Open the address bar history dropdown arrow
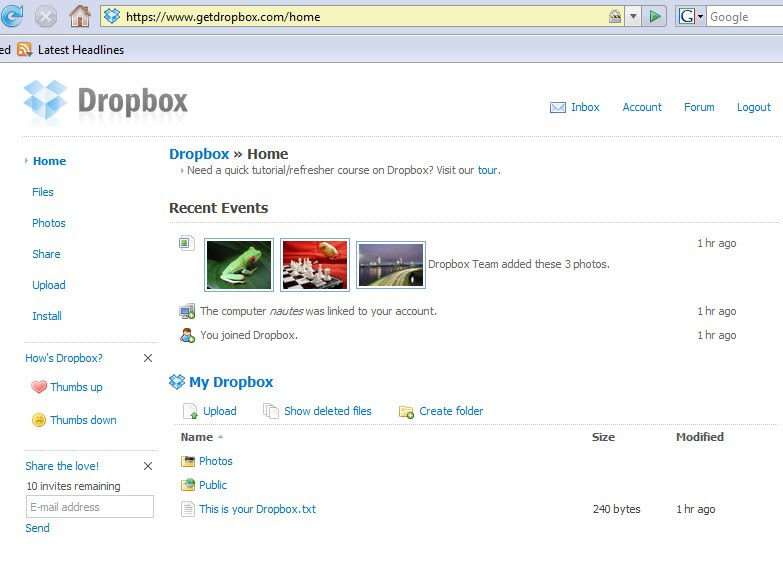Viewport: 783px width, 568px height. [x=633, y=16]
